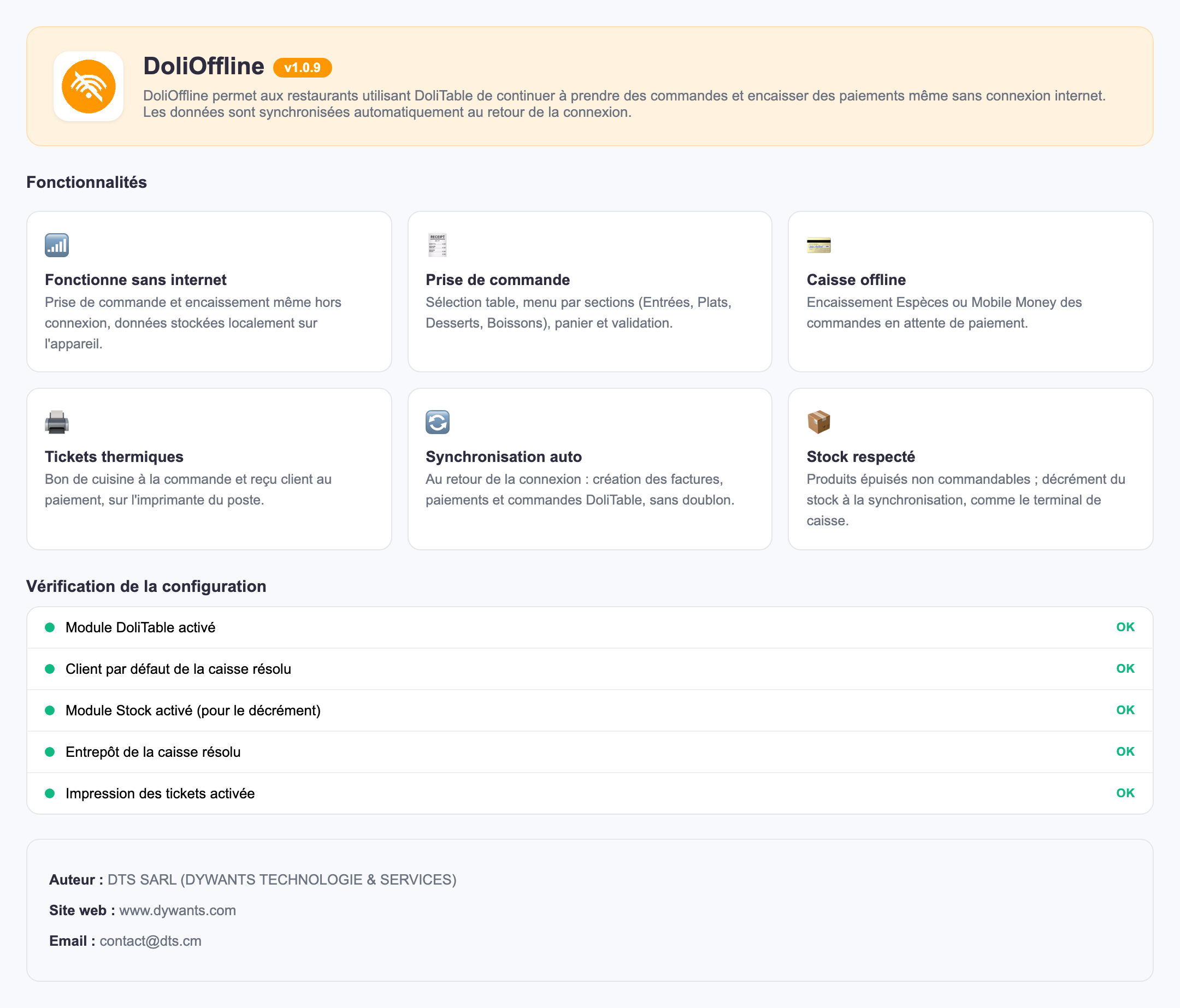The width and height of the screenshot is (1180, 1008).
Task: Click the credit card icon above Caisse offline
Action: click(818, 245)
